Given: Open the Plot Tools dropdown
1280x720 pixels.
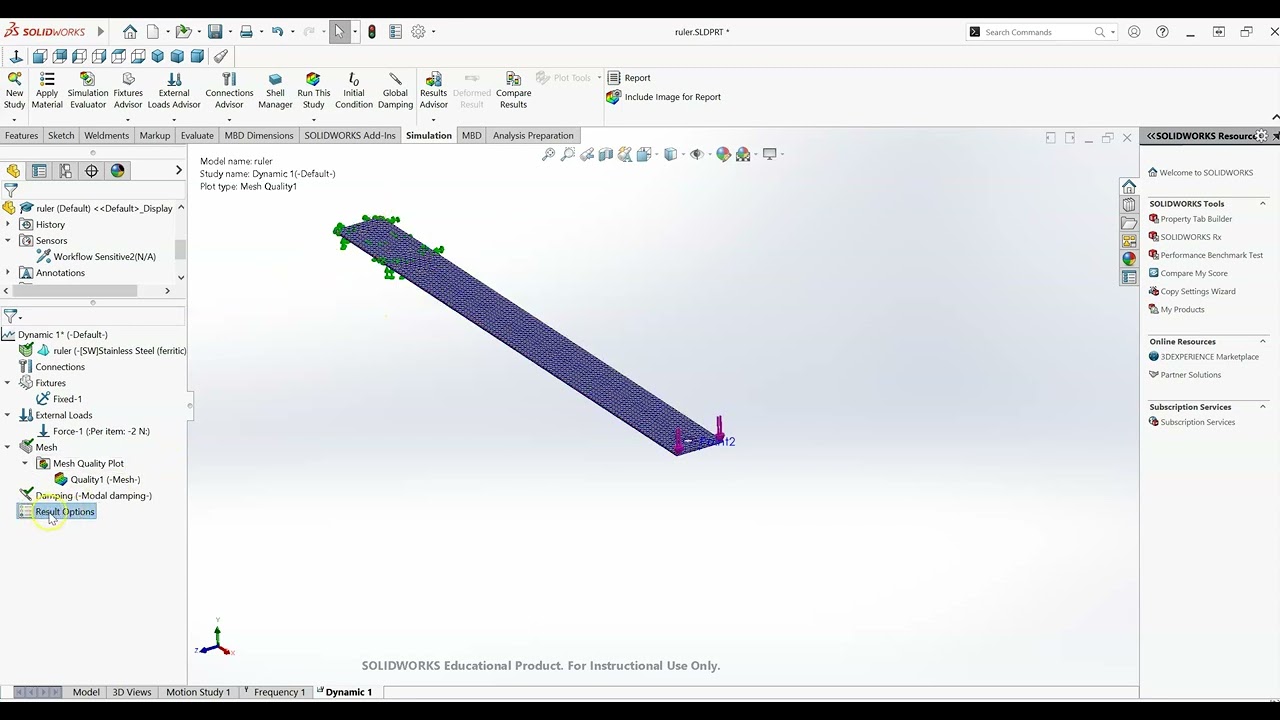Looking at the screenshot, I should [599, 78].
